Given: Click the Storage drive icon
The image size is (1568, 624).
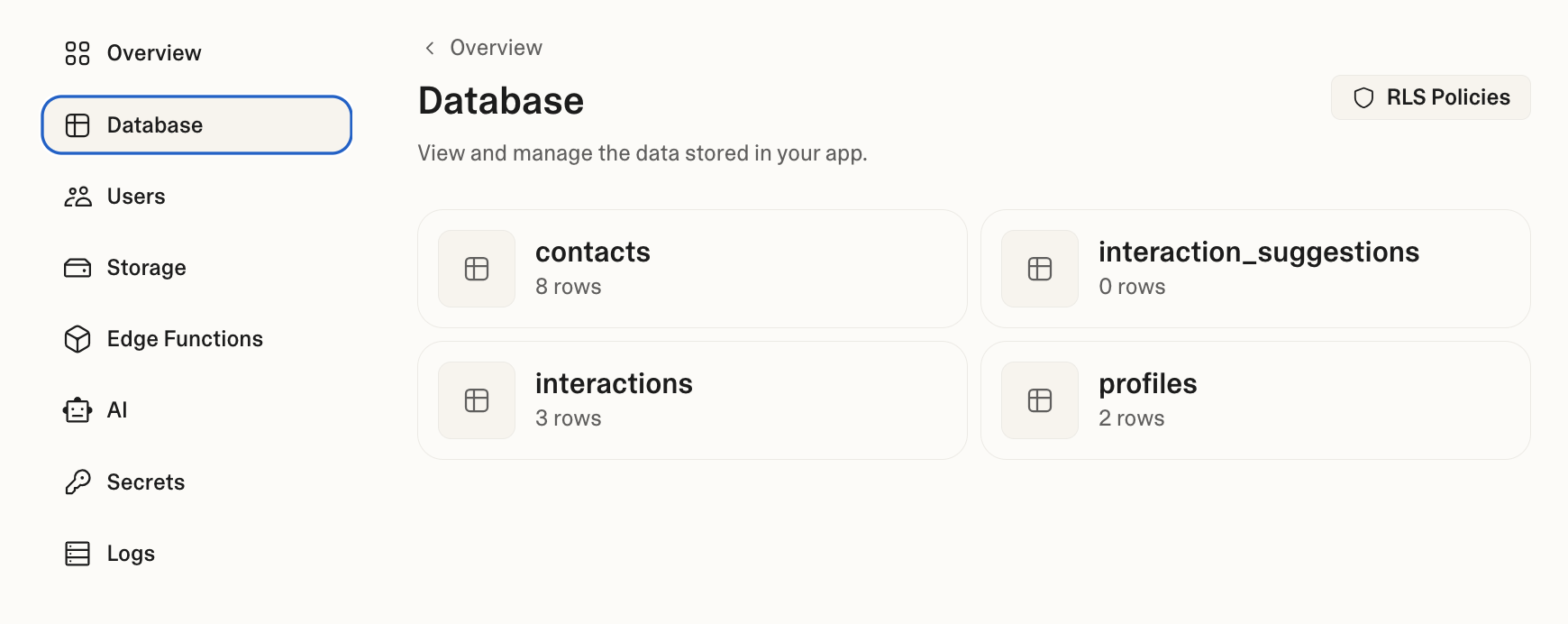Looking at the screenshot, I should point(77,268).
